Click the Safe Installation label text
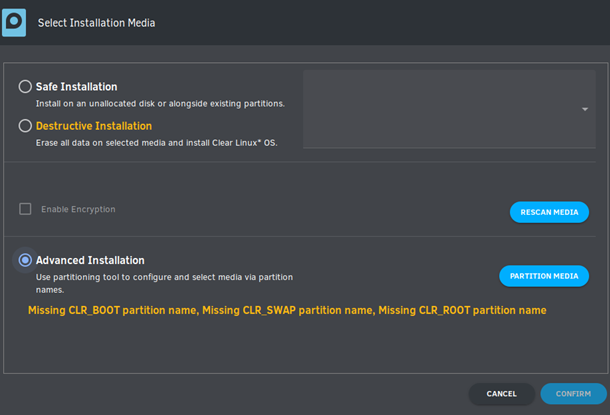The image size is (610, 415). coord(77,86)
